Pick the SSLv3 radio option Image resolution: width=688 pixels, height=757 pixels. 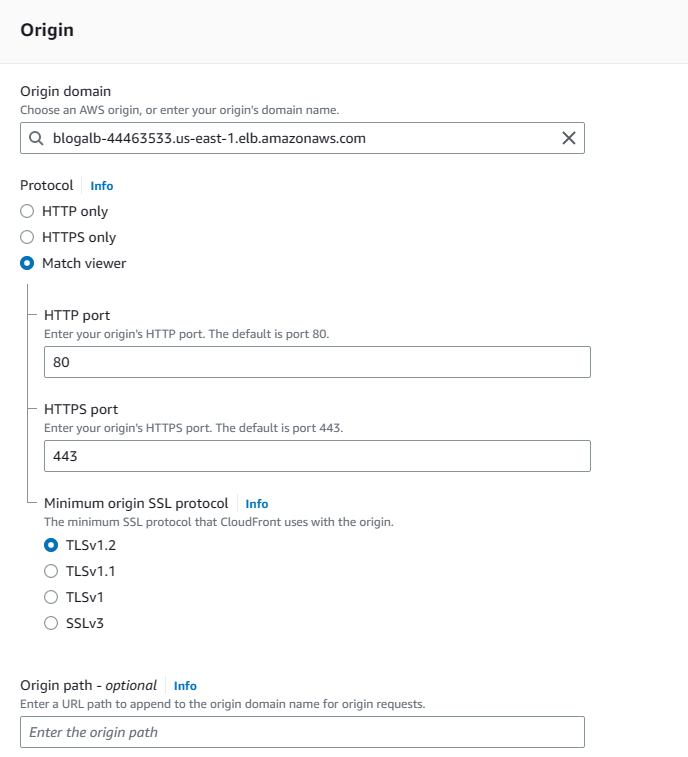51,623
